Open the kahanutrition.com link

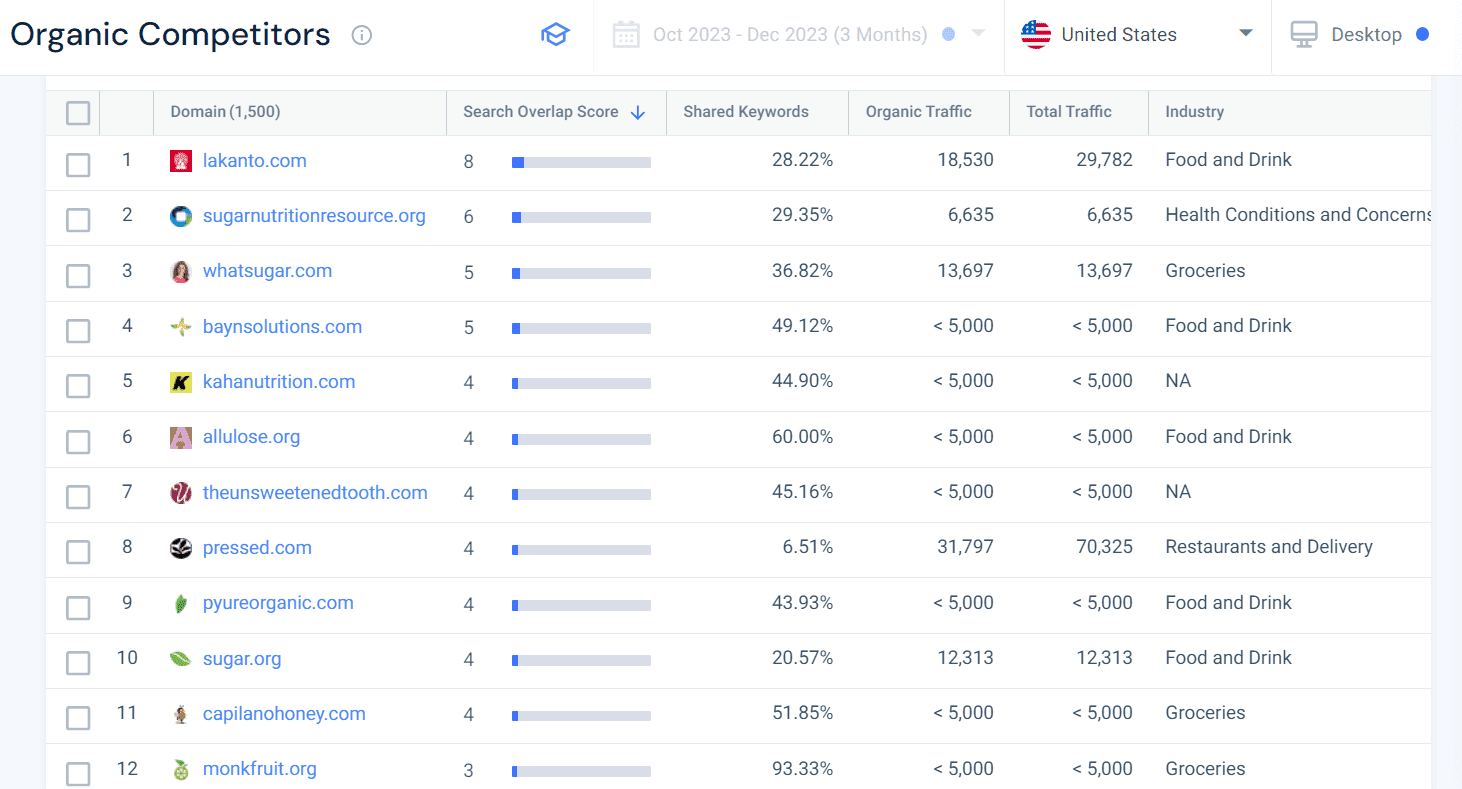(x=279, y=382)
